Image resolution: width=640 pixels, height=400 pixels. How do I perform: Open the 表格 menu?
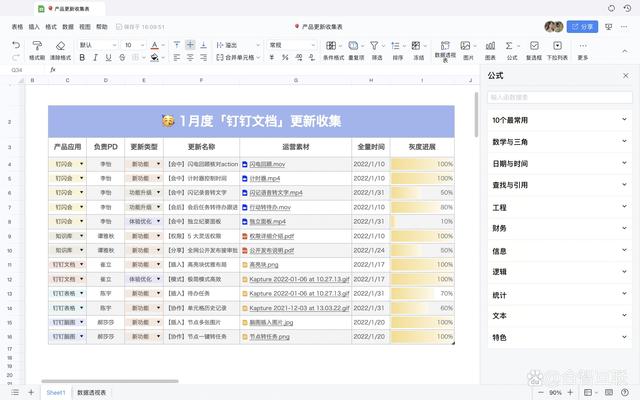pyautogui.click(x=17, y=27)
